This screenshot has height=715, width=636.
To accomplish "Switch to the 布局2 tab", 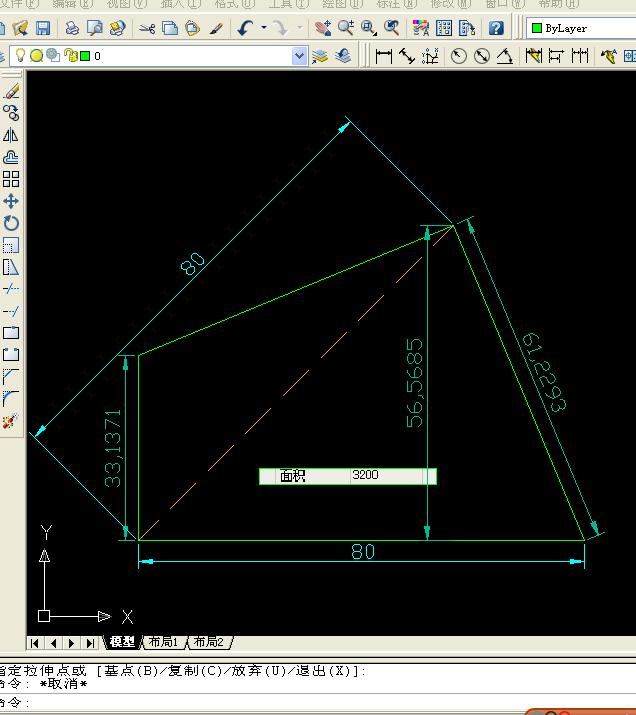I will 210,642.
